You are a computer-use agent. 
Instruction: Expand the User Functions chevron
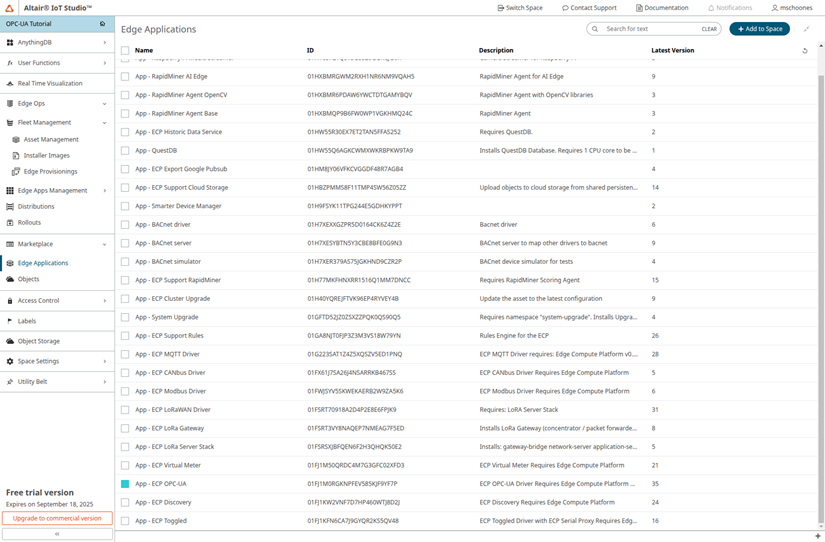coord(105,63)
